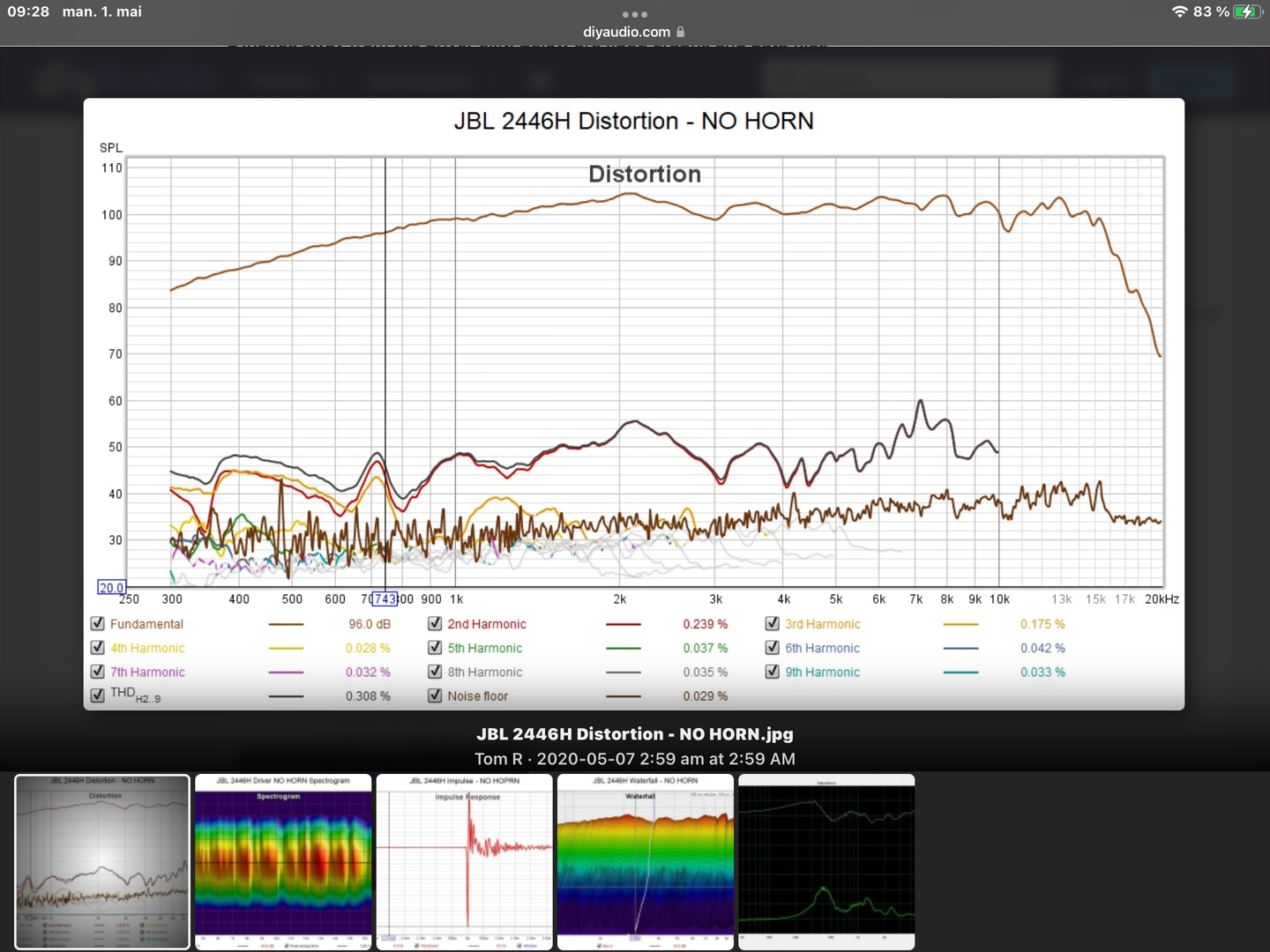Toggle the 4th Harmonic checkbox

pos(98,647)
